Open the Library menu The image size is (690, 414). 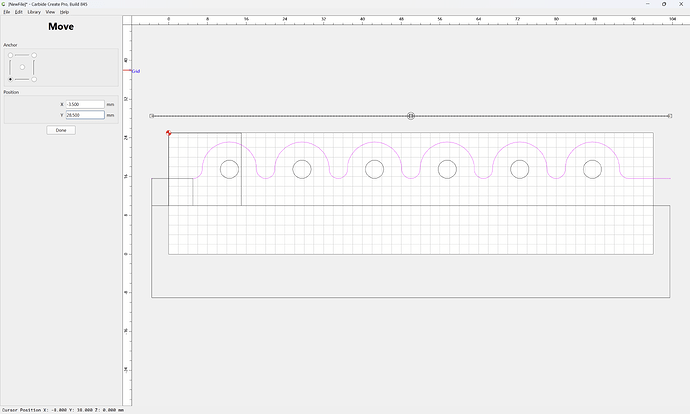coord(34,12)
